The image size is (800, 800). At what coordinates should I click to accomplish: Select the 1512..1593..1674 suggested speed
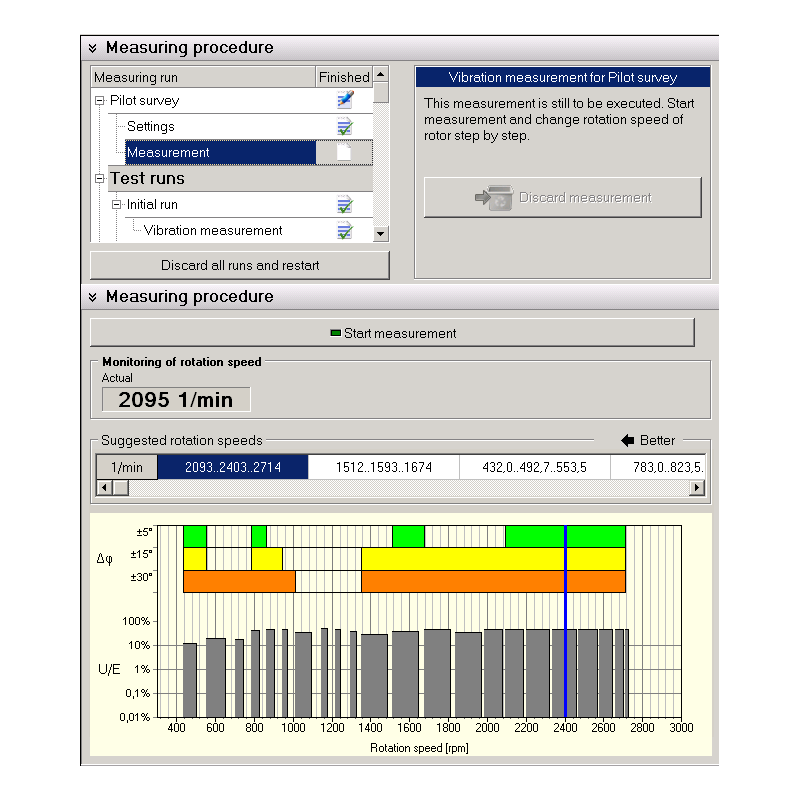click(383, 467)
